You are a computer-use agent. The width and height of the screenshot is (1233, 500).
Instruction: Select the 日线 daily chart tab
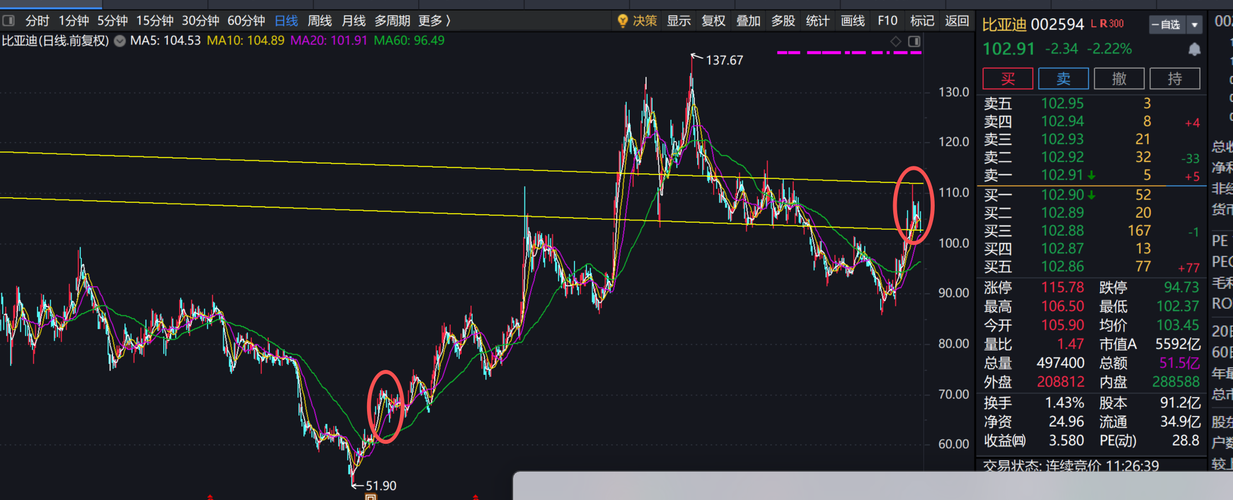pyautogui.click(x=286, y=20)
